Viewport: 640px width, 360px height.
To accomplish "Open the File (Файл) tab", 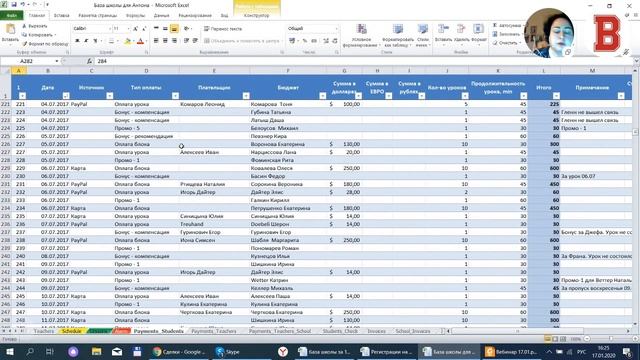I will 11,16.
